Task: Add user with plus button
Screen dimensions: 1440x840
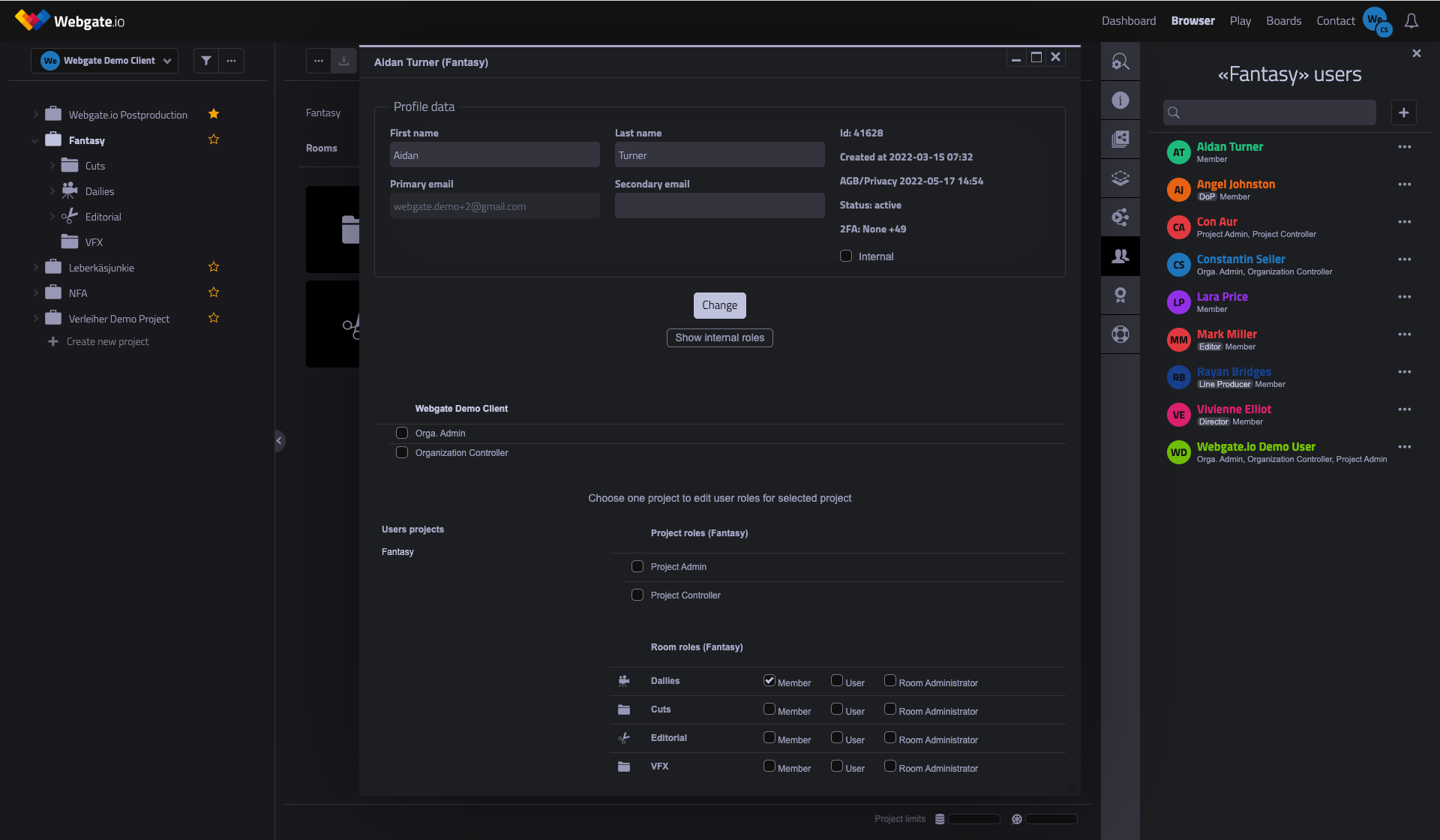Action: click(1403, 112)
